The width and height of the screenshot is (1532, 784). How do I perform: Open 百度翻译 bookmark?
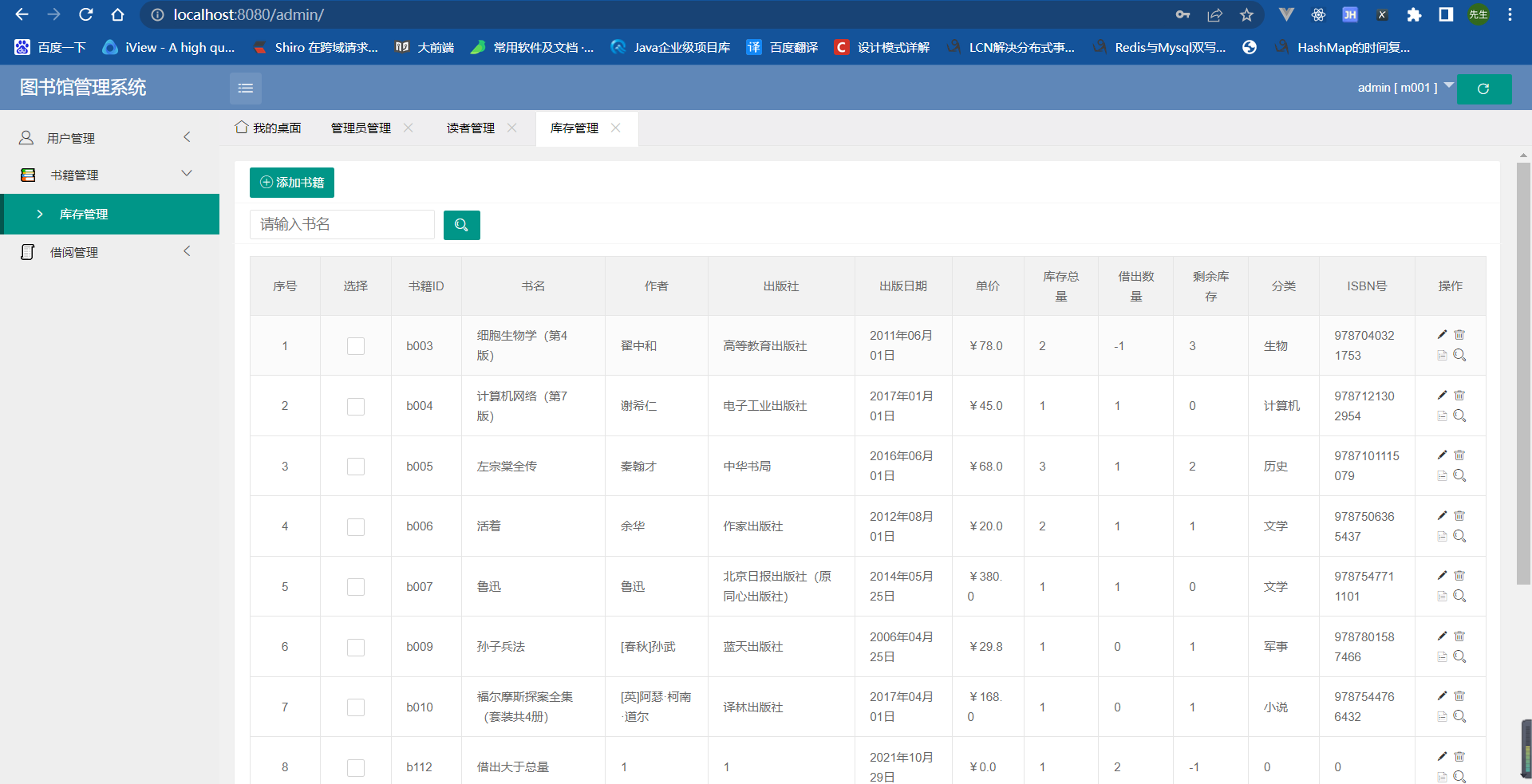[782, 47]
